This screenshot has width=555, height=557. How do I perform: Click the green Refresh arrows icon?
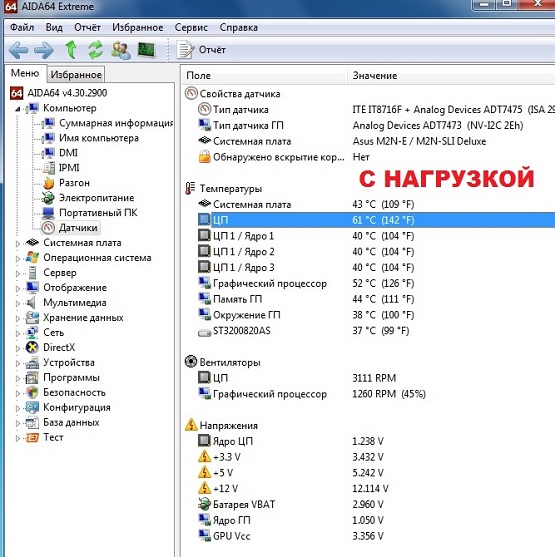pos(95,50)
